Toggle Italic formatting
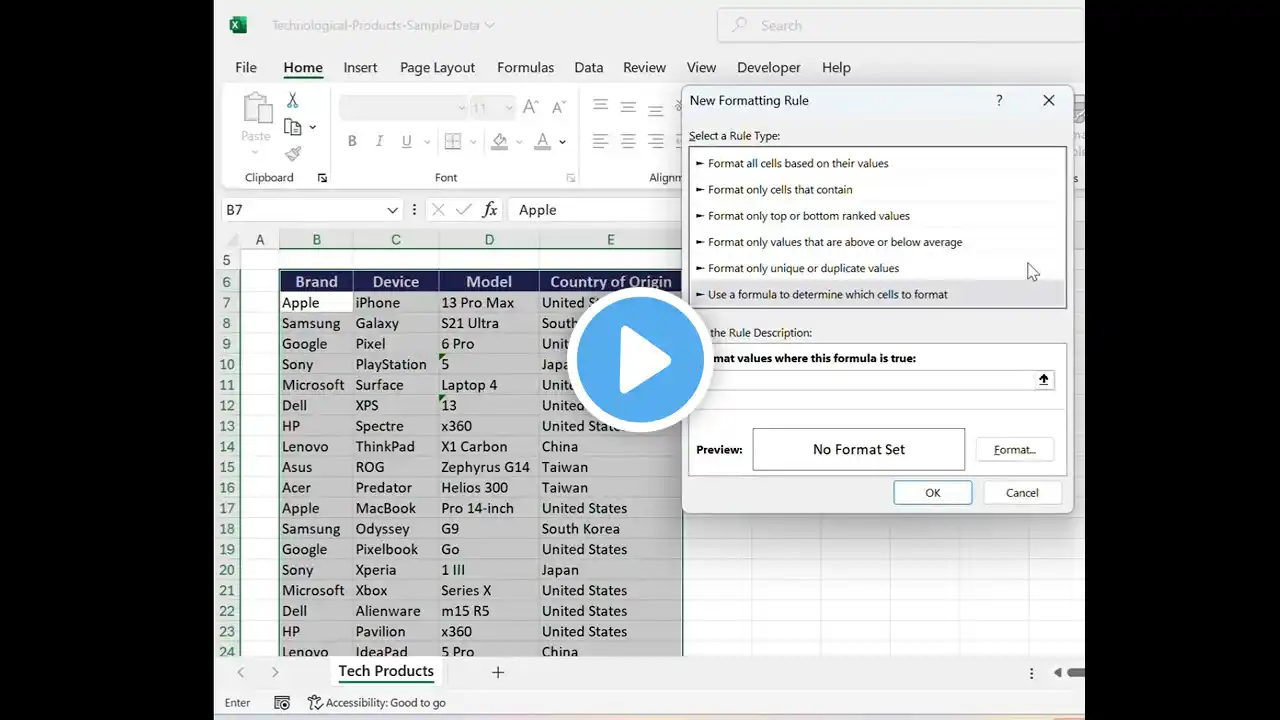 point(379,142)
